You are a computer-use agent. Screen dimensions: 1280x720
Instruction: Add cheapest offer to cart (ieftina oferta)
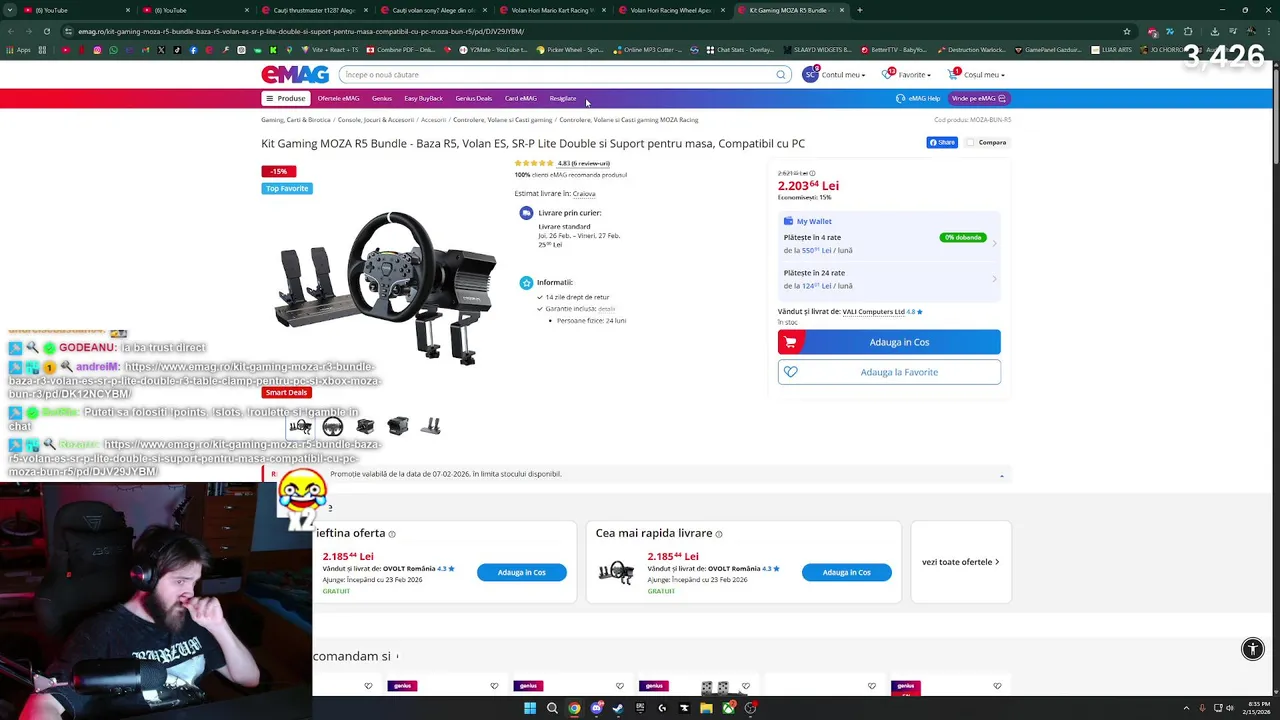(522, 572)
